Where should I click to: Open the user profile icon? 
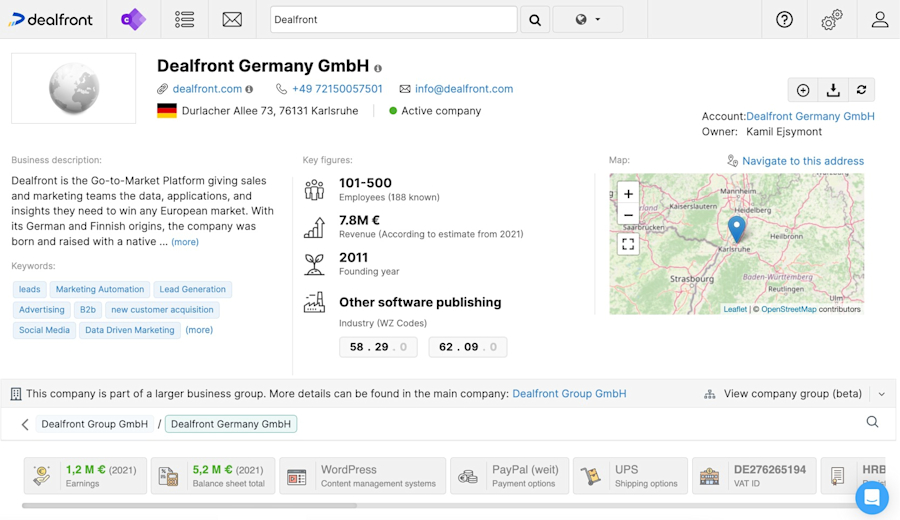click(879, 20)
